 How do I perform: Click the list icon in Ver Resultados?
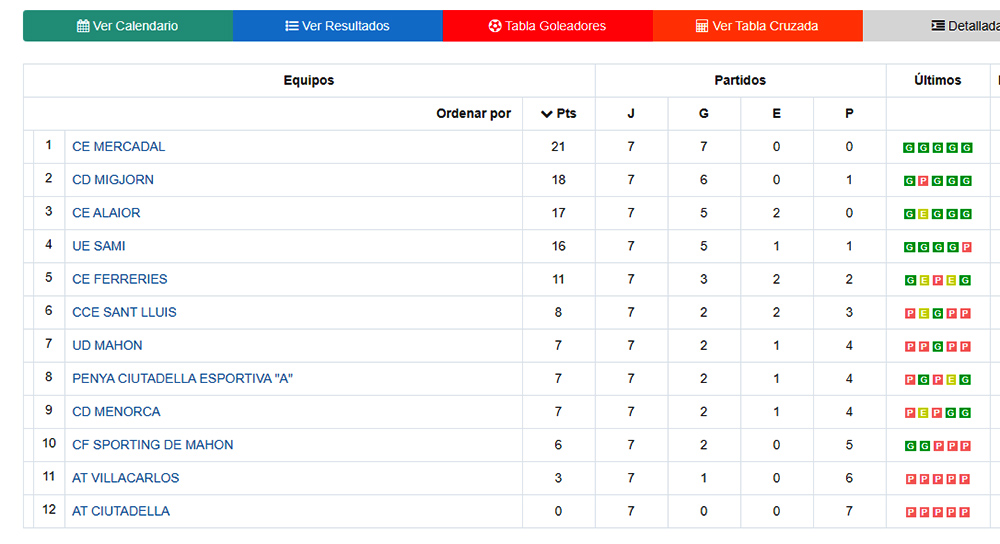click(292, 26)
